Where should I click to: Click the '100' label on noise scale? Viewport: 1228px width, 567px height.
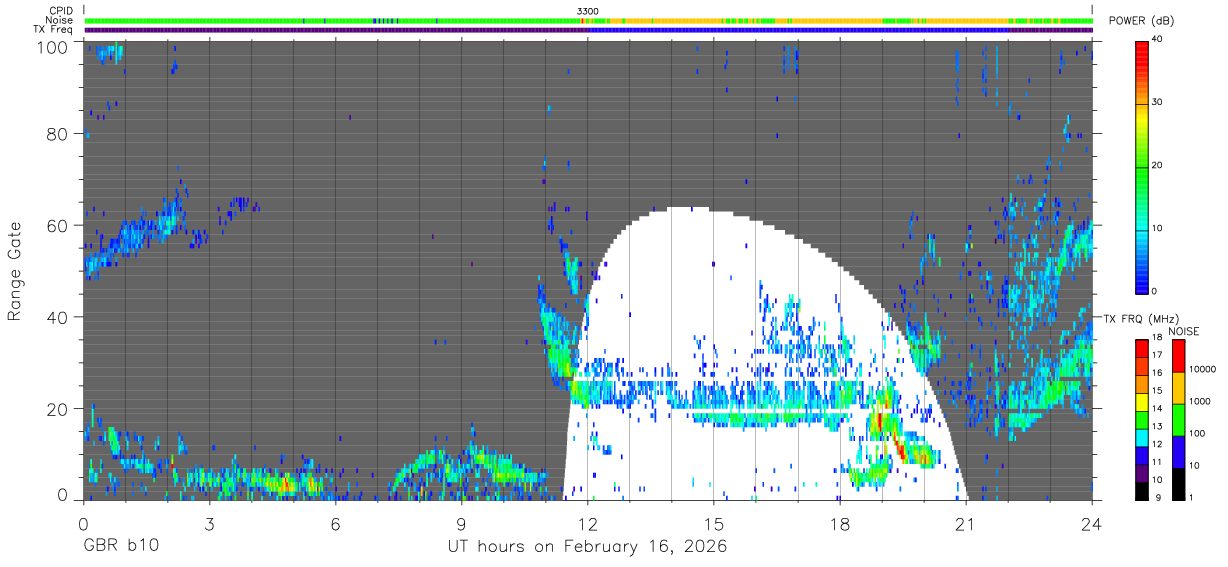(x=1198, y=433)
